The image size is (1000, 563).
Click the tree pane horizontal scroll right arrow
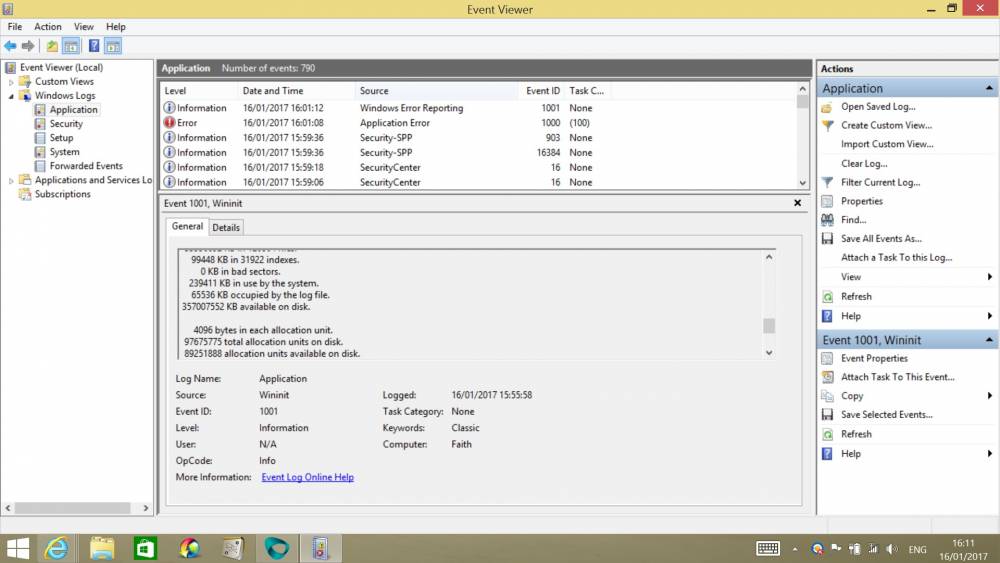(x=145, y=508)
